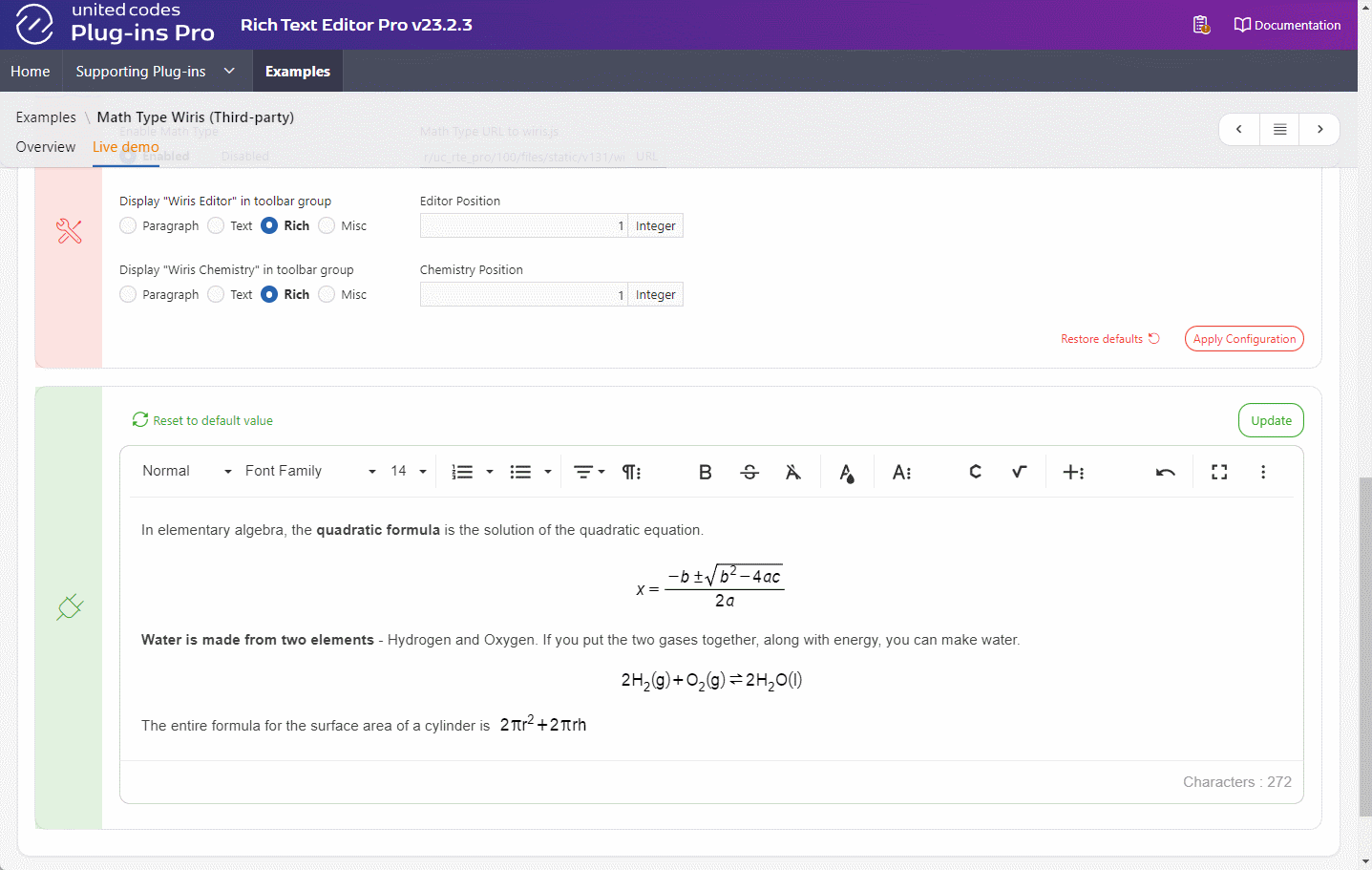
Task: Click the water chemistry equation
Action: tap(711, 681)
